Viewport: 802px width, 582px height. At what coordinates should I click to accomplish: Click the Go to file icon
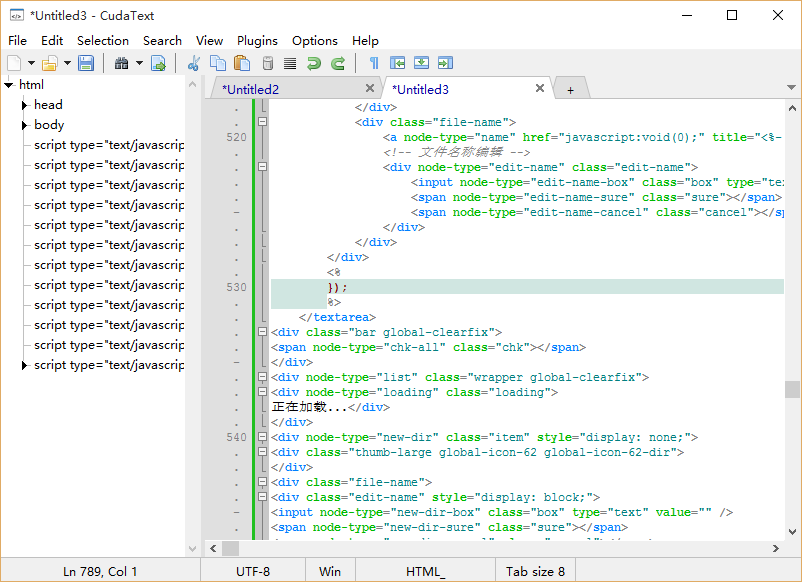pyautogui.click(x=158, y=64)
